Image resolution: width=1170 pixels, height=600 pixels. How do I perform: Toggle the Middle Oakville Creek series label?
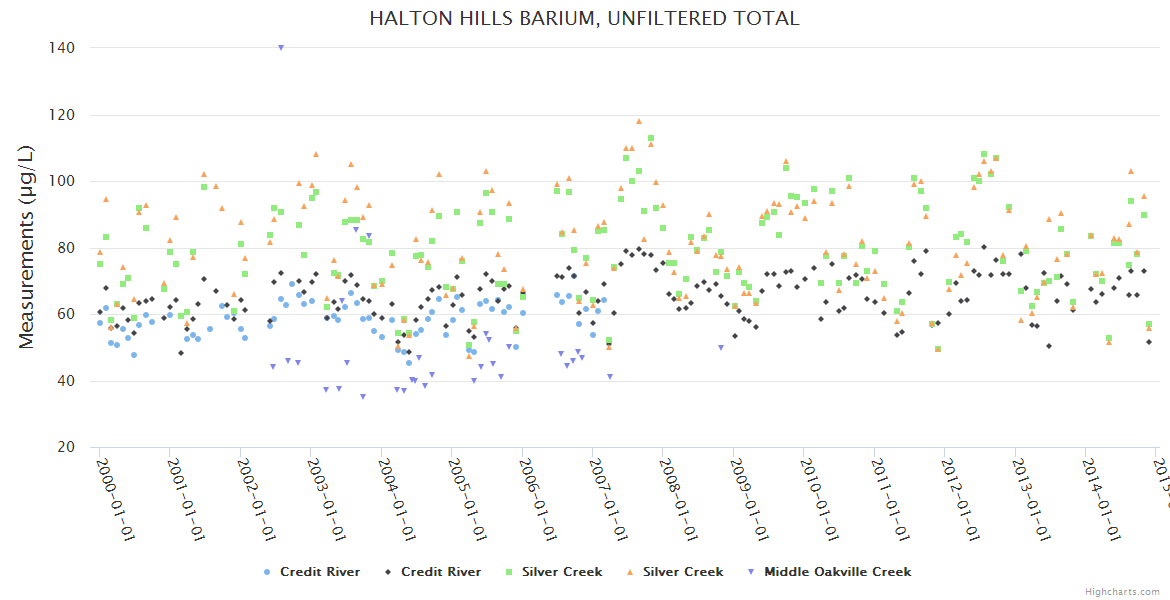coord(837,572)
